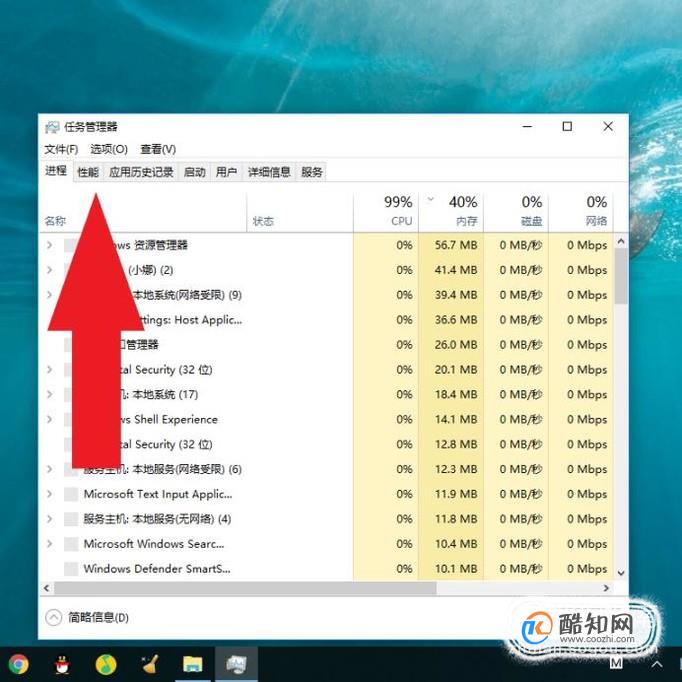This screenshot has width=682, height=682.
Task: Click the vertical scrollbar down arrow
Action: point(621,573)
